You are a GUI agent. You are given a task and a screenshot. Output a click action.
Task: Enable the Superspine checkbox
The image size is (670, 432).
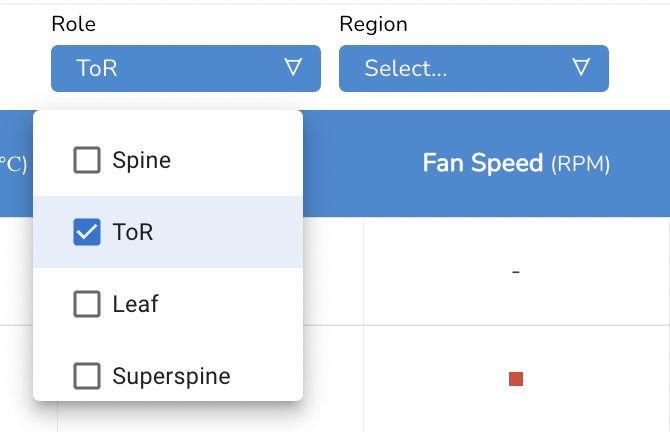coord(87,376)
